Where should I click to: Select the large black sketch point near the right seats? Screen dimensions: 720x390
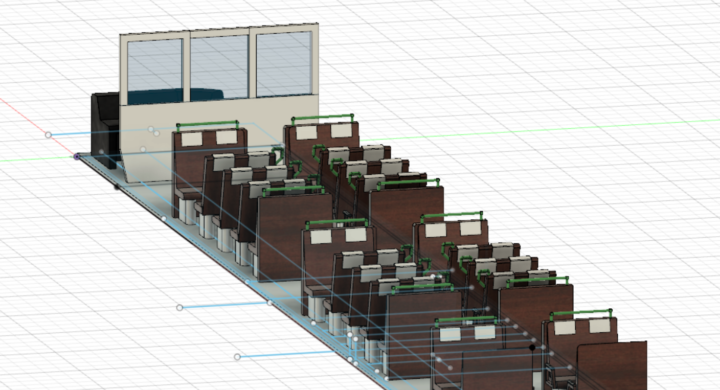coord(532,348)
